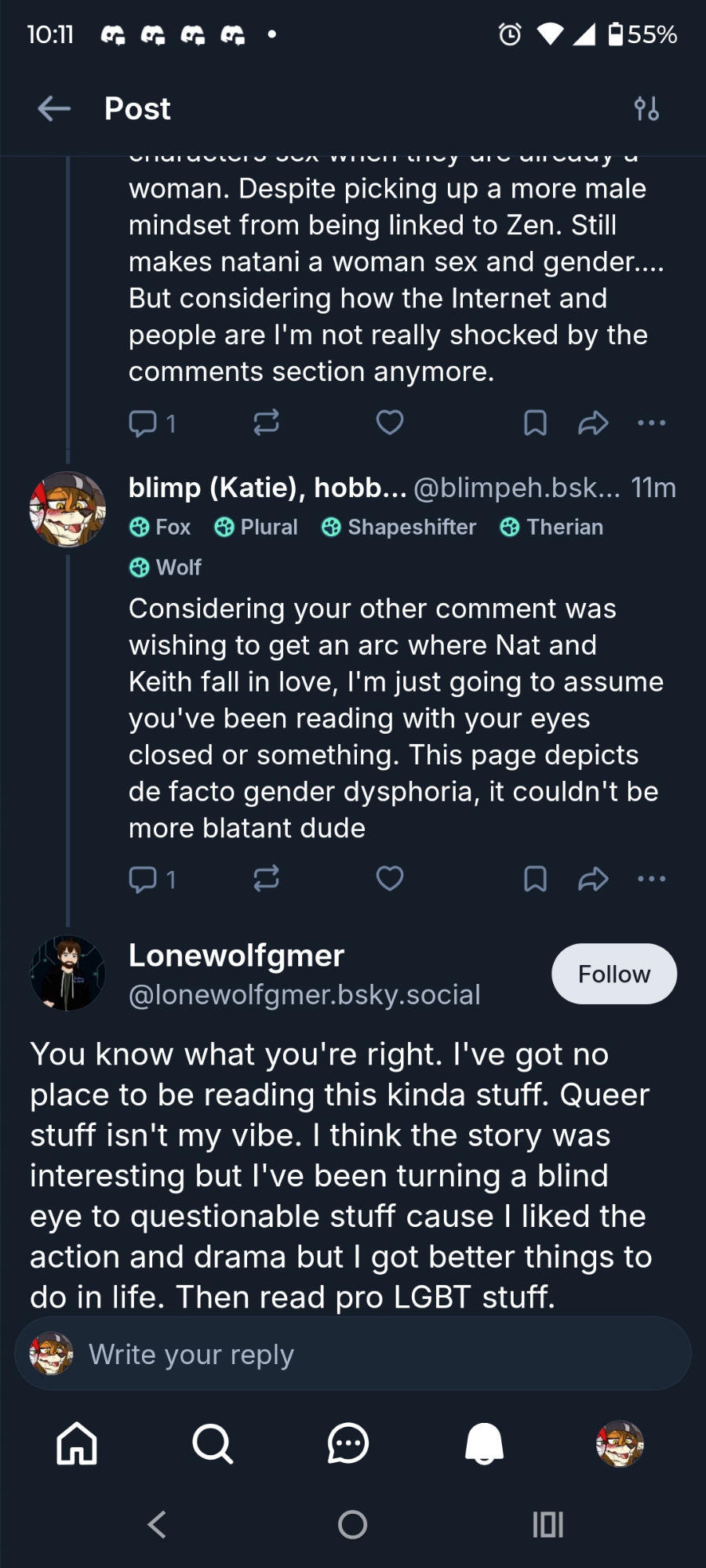
Task: Reply to blimp (Katie)'s comment
Action: coord(143,879)
